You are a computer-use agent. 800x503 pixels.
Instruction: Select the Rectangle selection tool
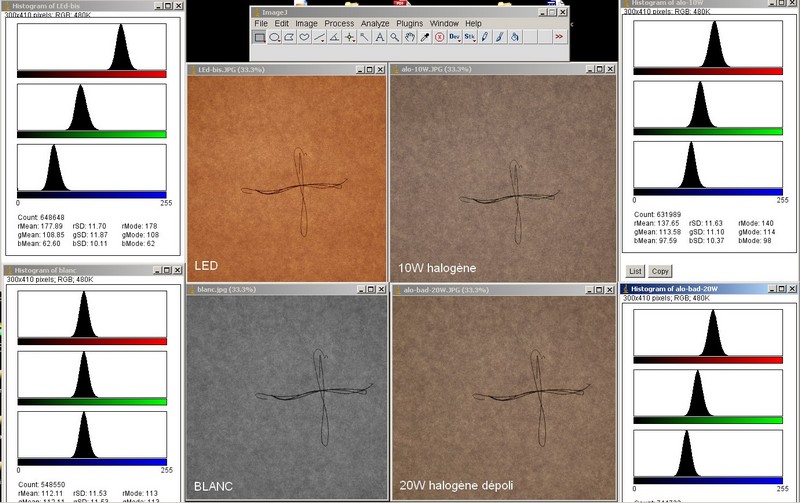click(259, 37)
